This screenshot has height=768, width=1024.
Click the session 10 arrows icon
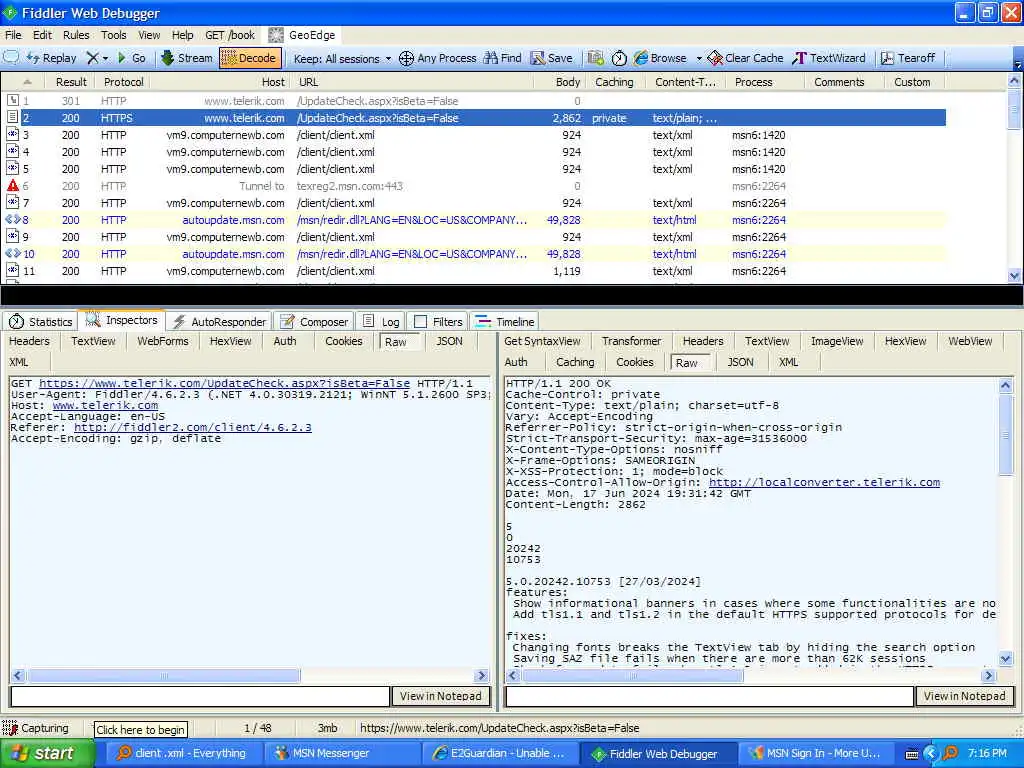tap(13, 253)
